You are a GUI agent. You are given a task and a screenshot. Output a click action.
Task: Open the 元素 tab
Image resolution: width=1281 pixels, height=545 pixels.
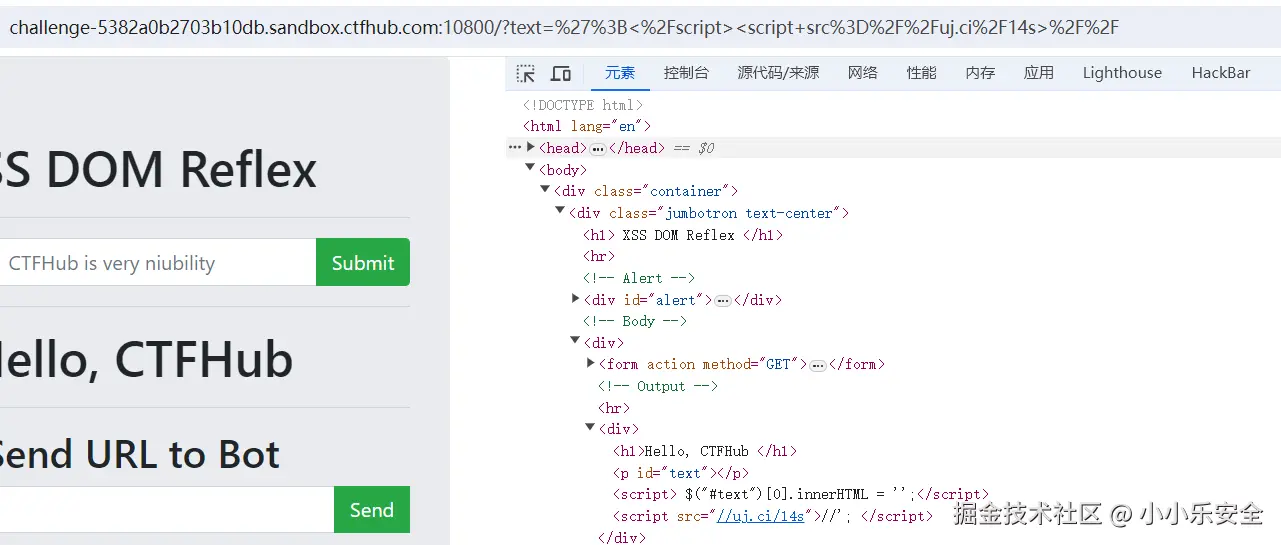(x=620, y=72)
